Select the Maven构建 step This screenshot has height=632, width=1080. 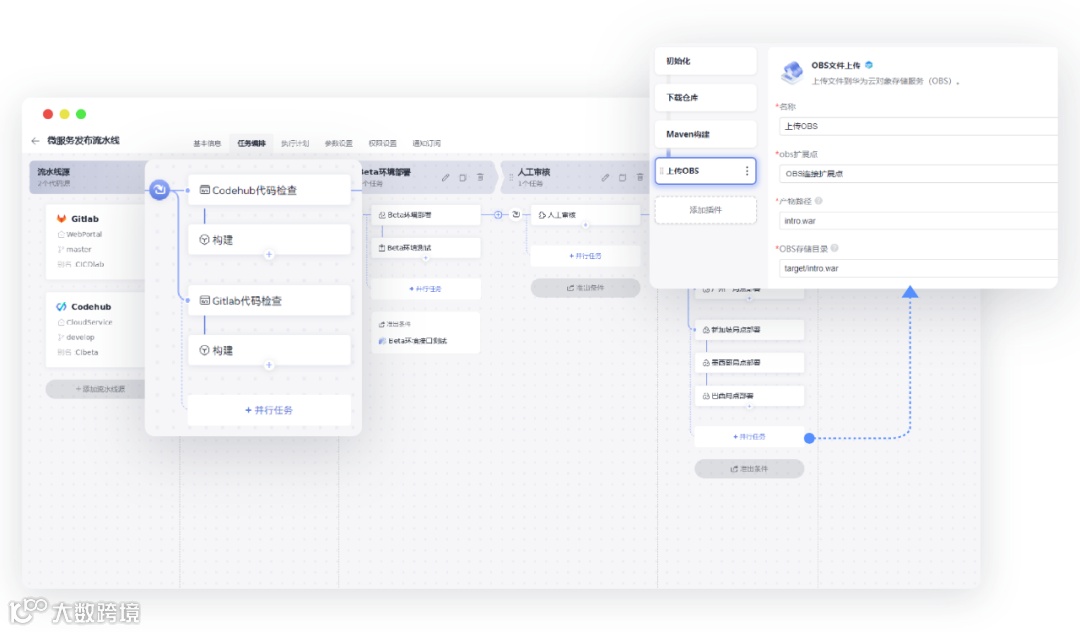pyautogui.click(x=706, y=134)
